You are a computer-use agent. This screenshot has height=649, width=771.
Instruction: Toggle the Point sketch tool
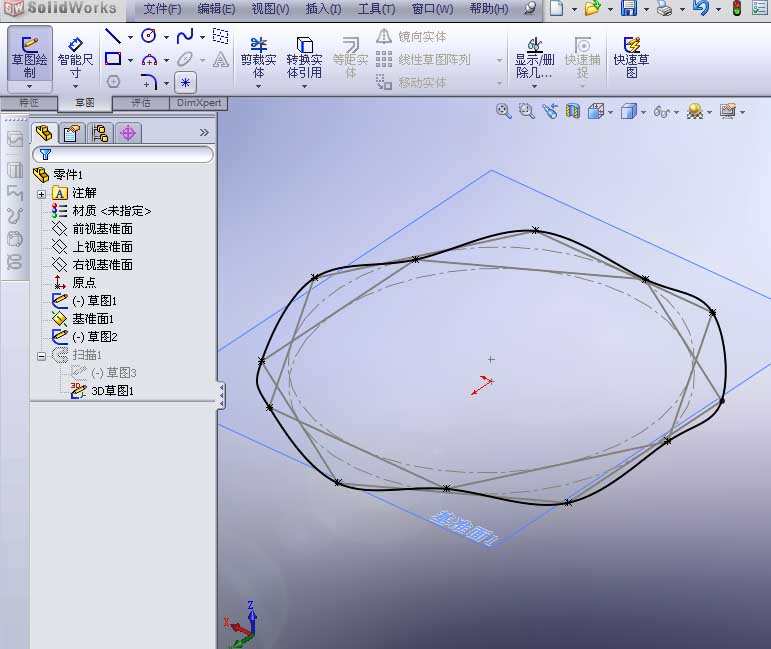(x=185, y=83)
